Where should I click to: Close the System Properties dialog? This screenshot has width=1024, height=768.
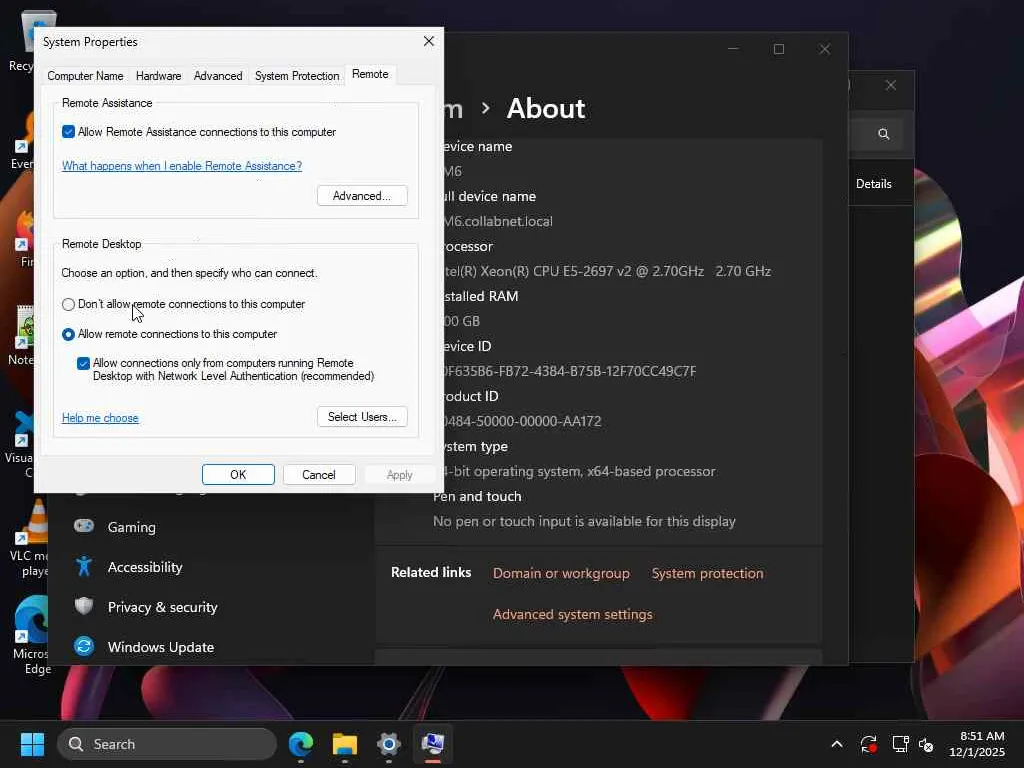click(x=428, y=41)
